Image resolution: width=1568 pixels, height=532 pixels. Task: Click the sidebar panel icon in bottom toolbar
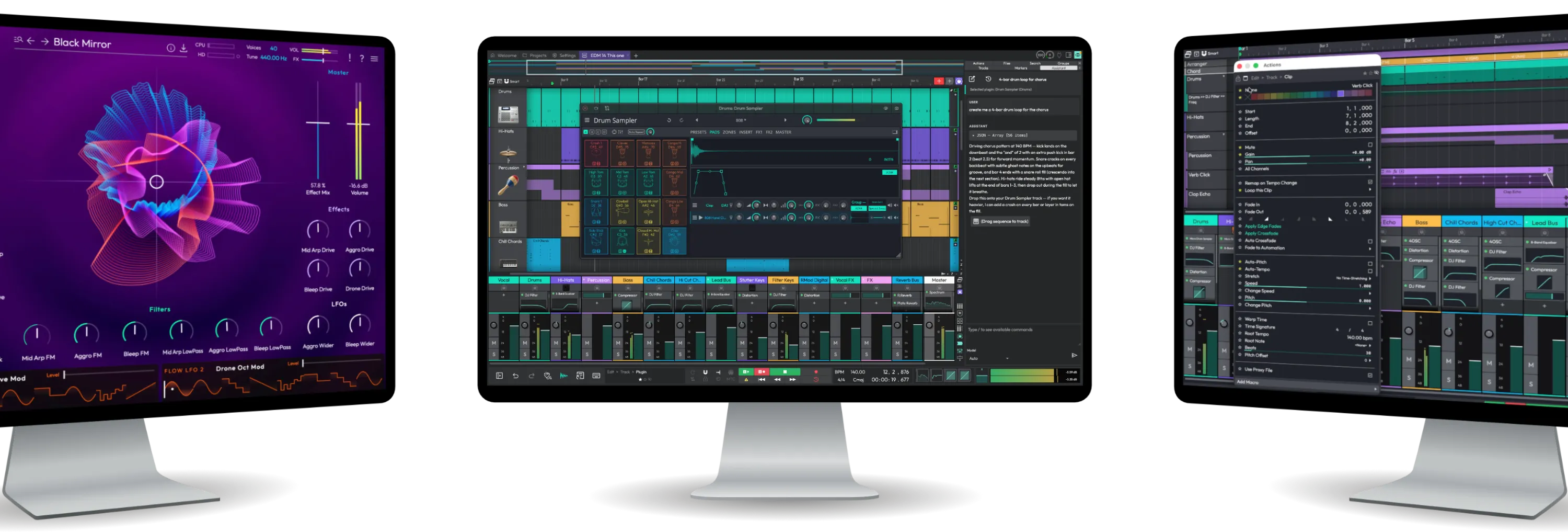499,376
